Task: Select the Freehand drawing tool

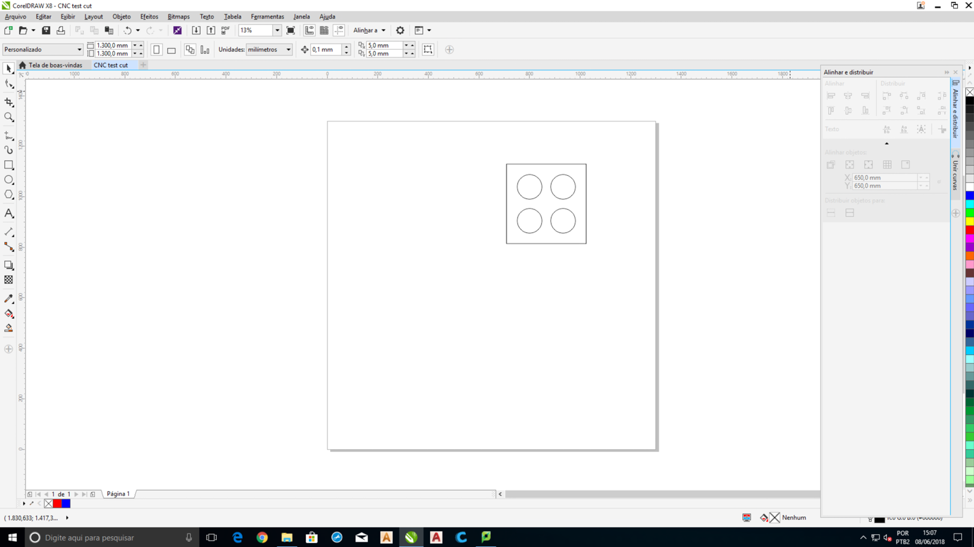Action: tap(9, 135)
